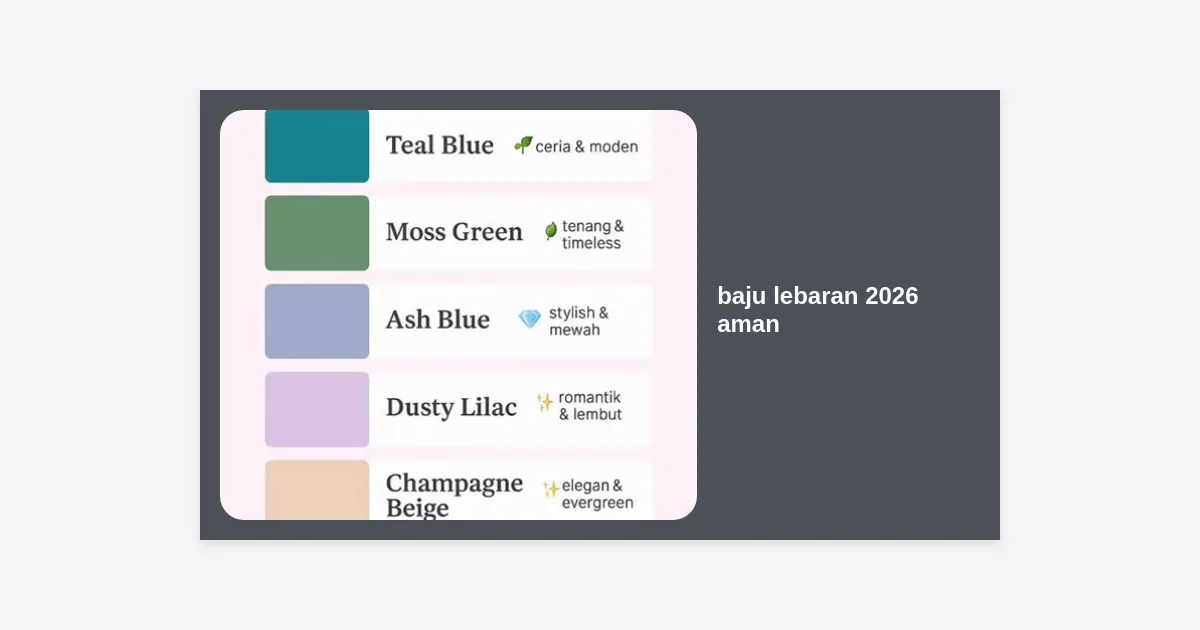This screenshot has height=630, width=1200.
Task: Click the 'stylish & mewah' description
Action: coord(578,321)
